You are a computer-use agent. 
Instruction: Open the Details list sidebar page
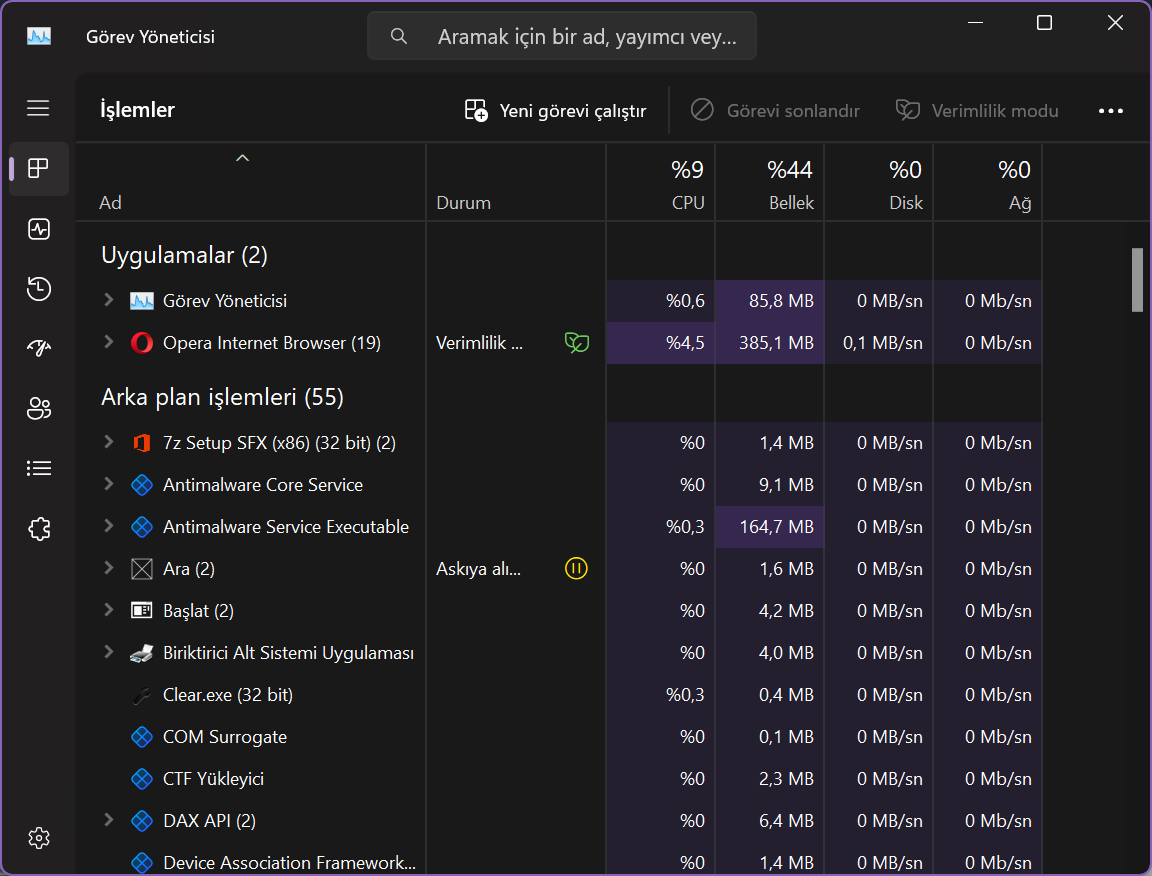pos(38,468)
